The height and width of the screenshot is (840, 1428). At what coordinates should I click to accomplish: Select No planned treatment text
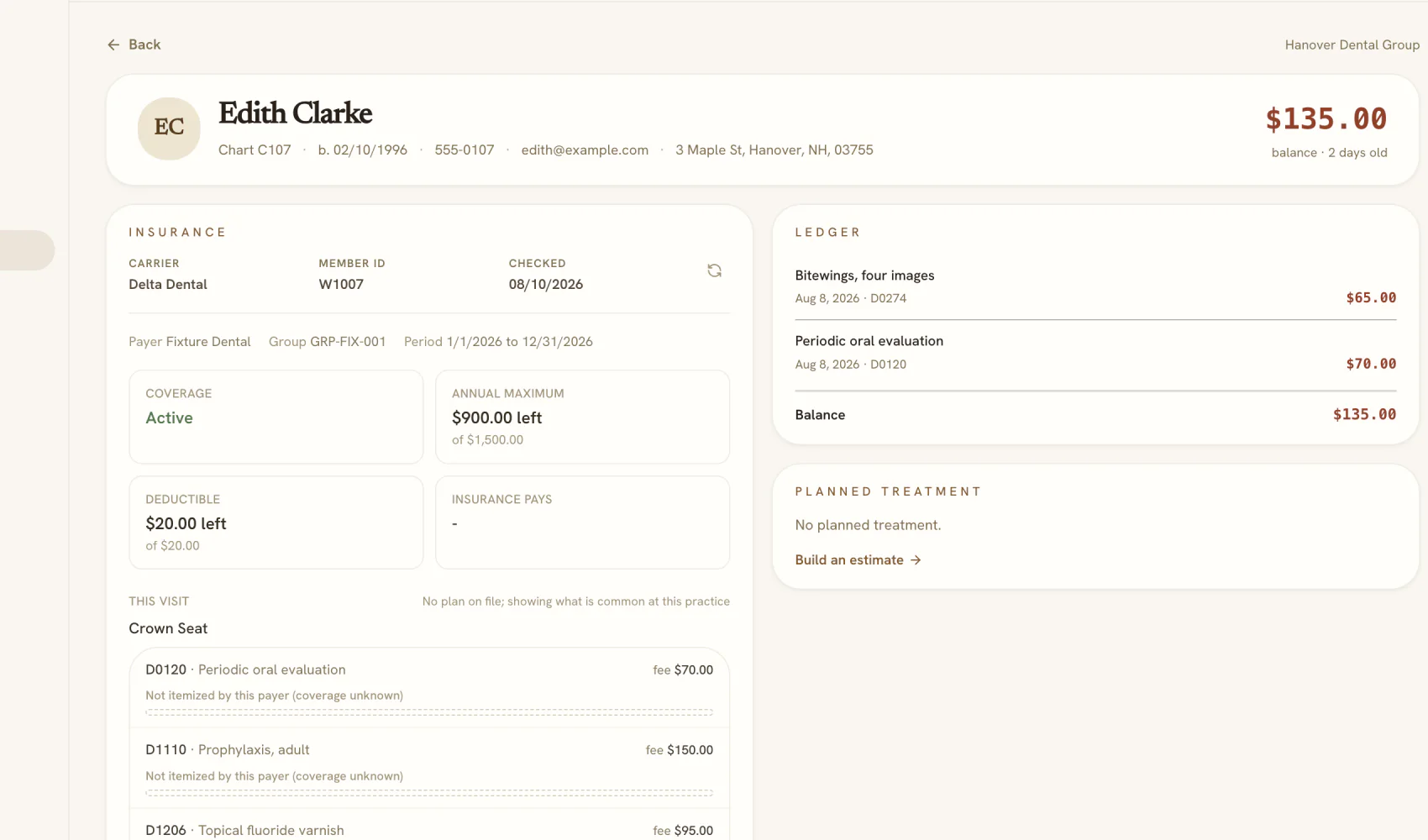(868, 525)
